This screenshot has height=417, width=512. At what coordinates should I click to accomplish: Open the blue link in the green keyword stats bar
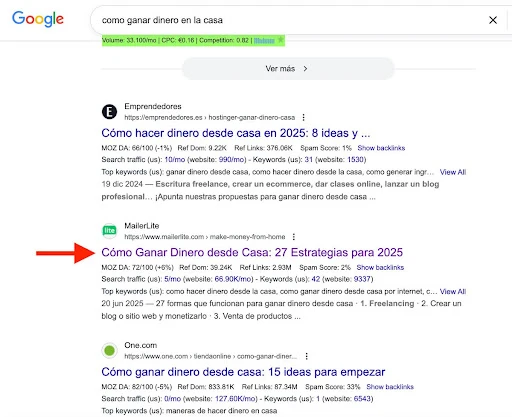264,40
